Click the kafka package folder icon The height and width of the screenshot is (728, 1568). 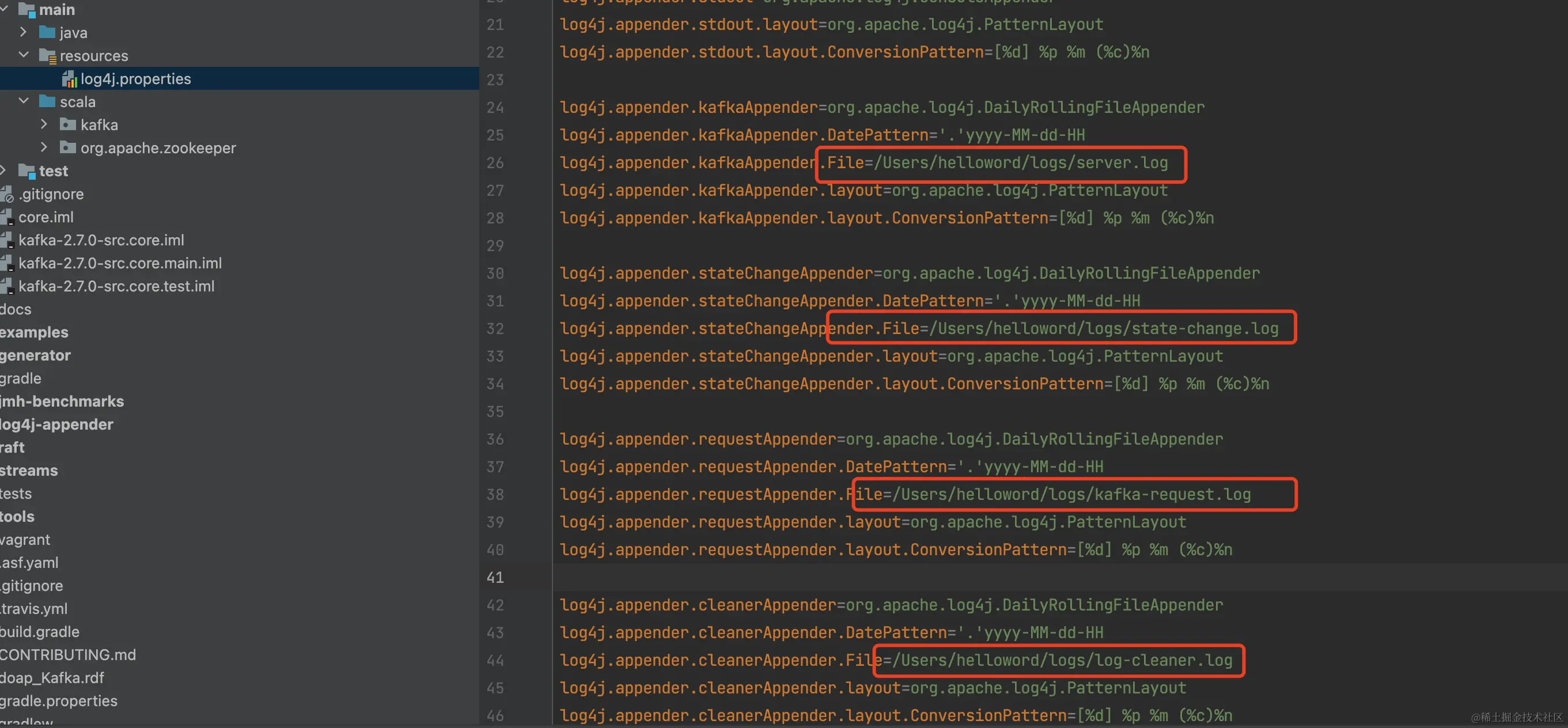tap(67, 125)
